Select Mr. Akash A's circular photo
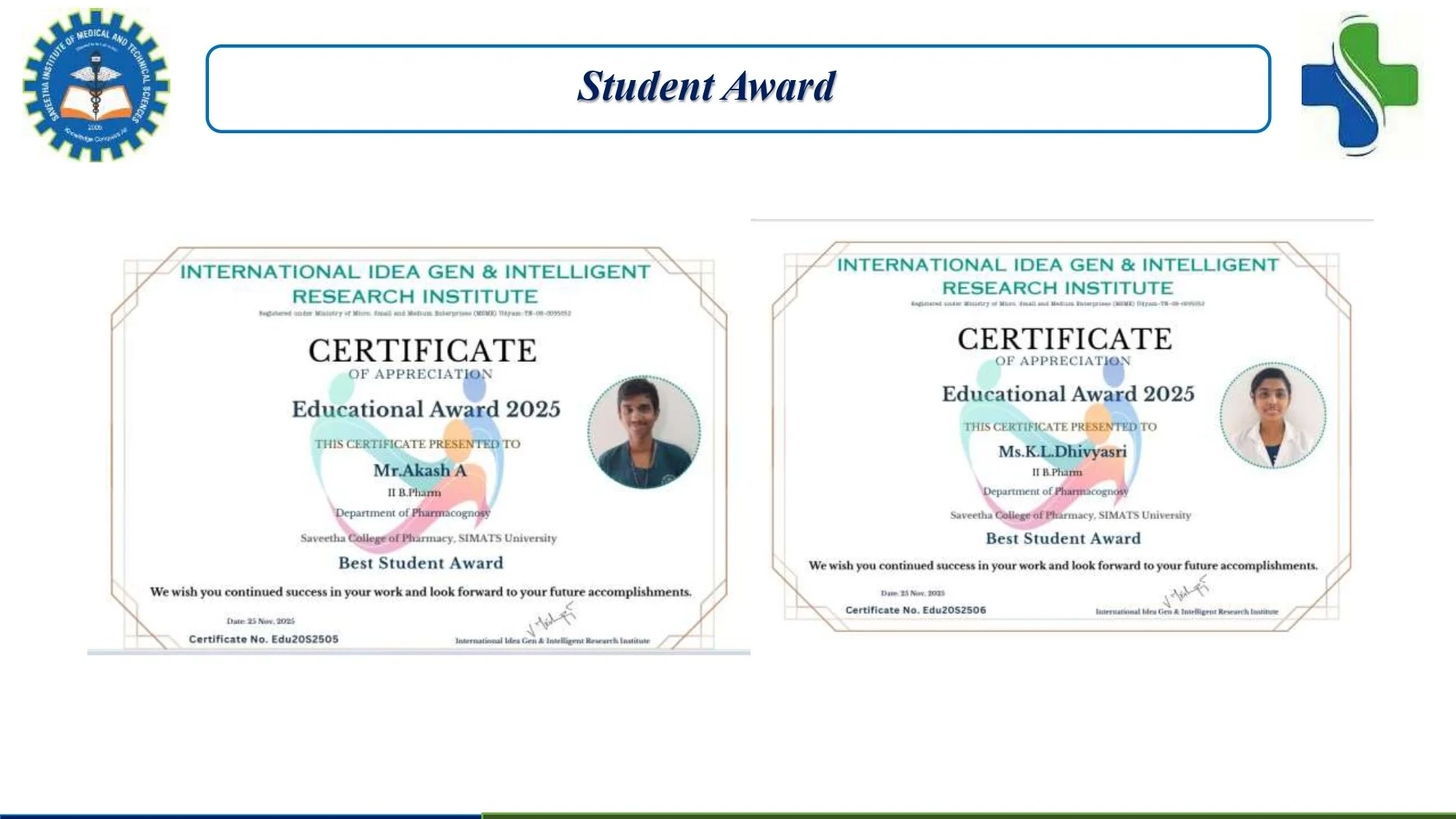The width and height of the screenshot is (1456, 819). point(644,432)
